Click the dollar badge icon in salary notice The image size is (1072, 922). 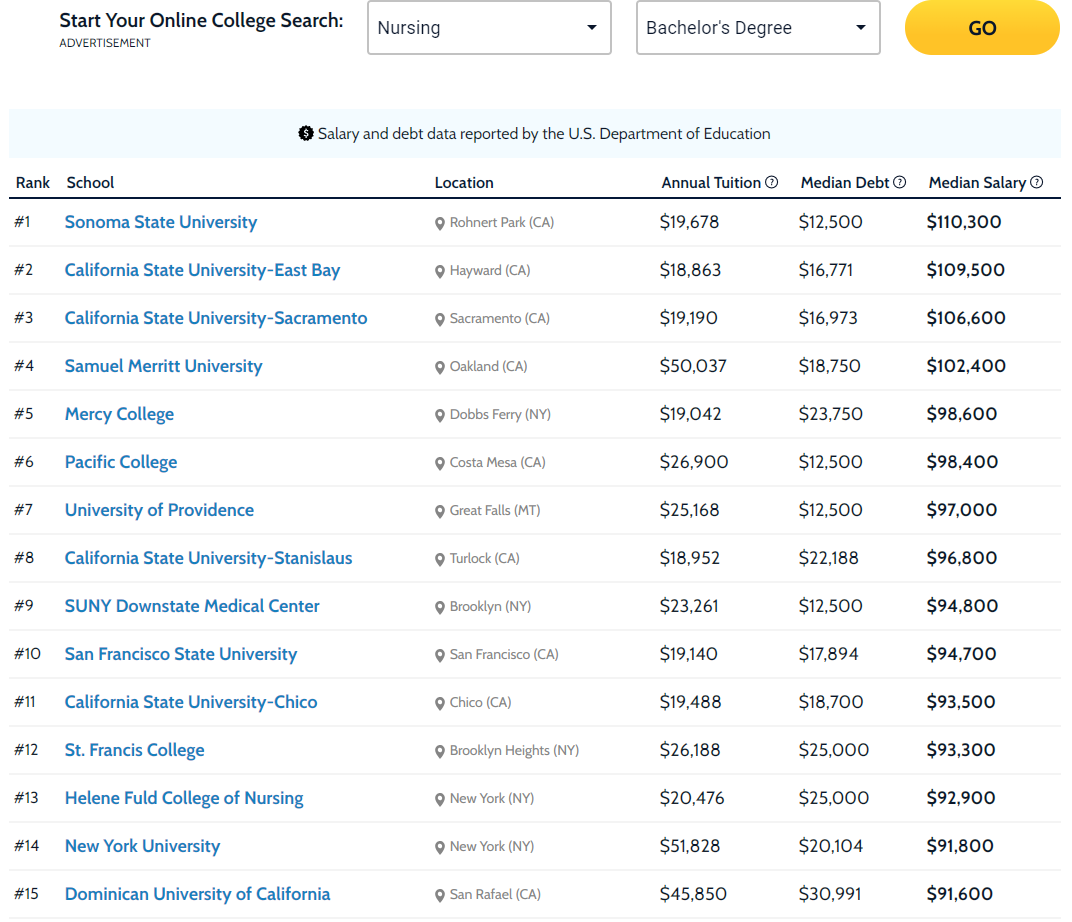pos(306,133)
